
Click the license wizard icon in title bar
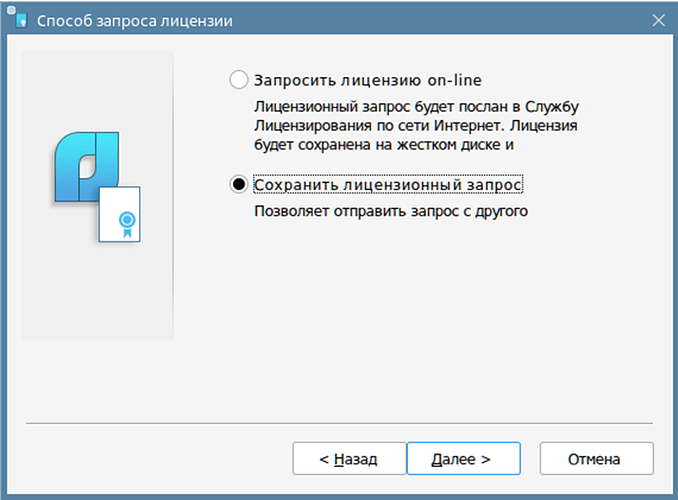point(18,18)
